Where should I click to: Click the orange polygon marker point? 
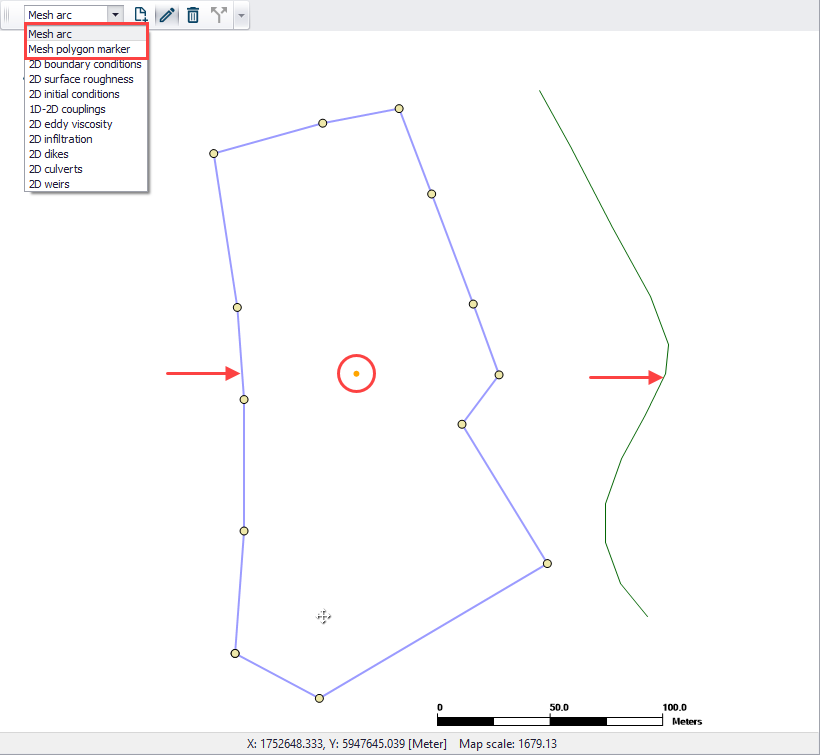point(356,373)
